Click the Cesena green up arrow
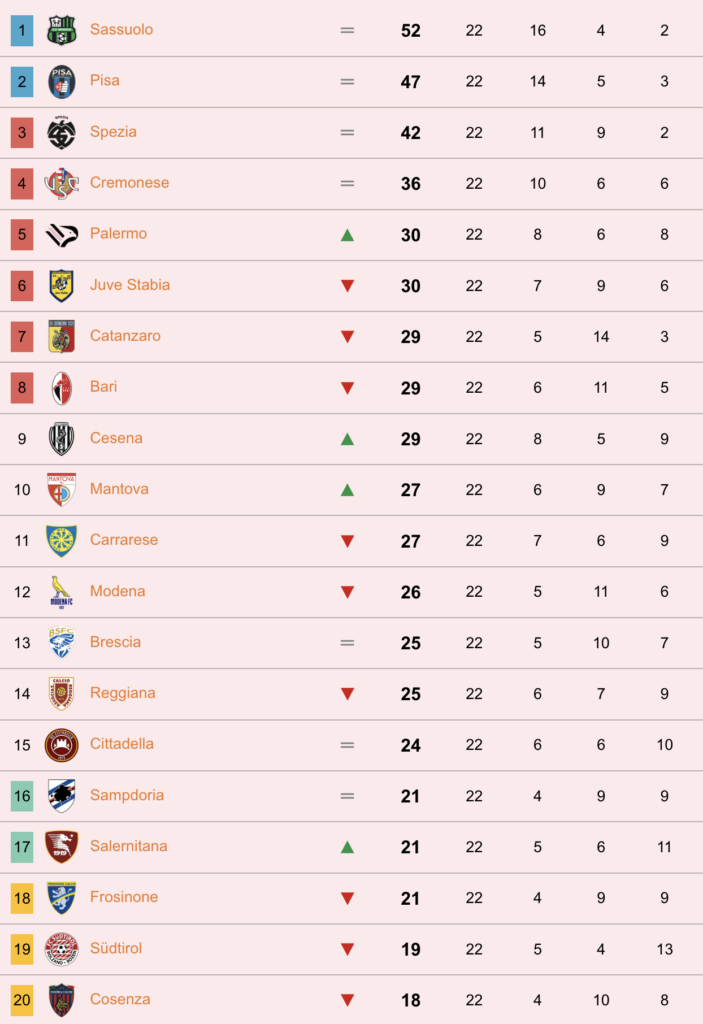This screenshot has width=703, height=1024. click(348, 439)
